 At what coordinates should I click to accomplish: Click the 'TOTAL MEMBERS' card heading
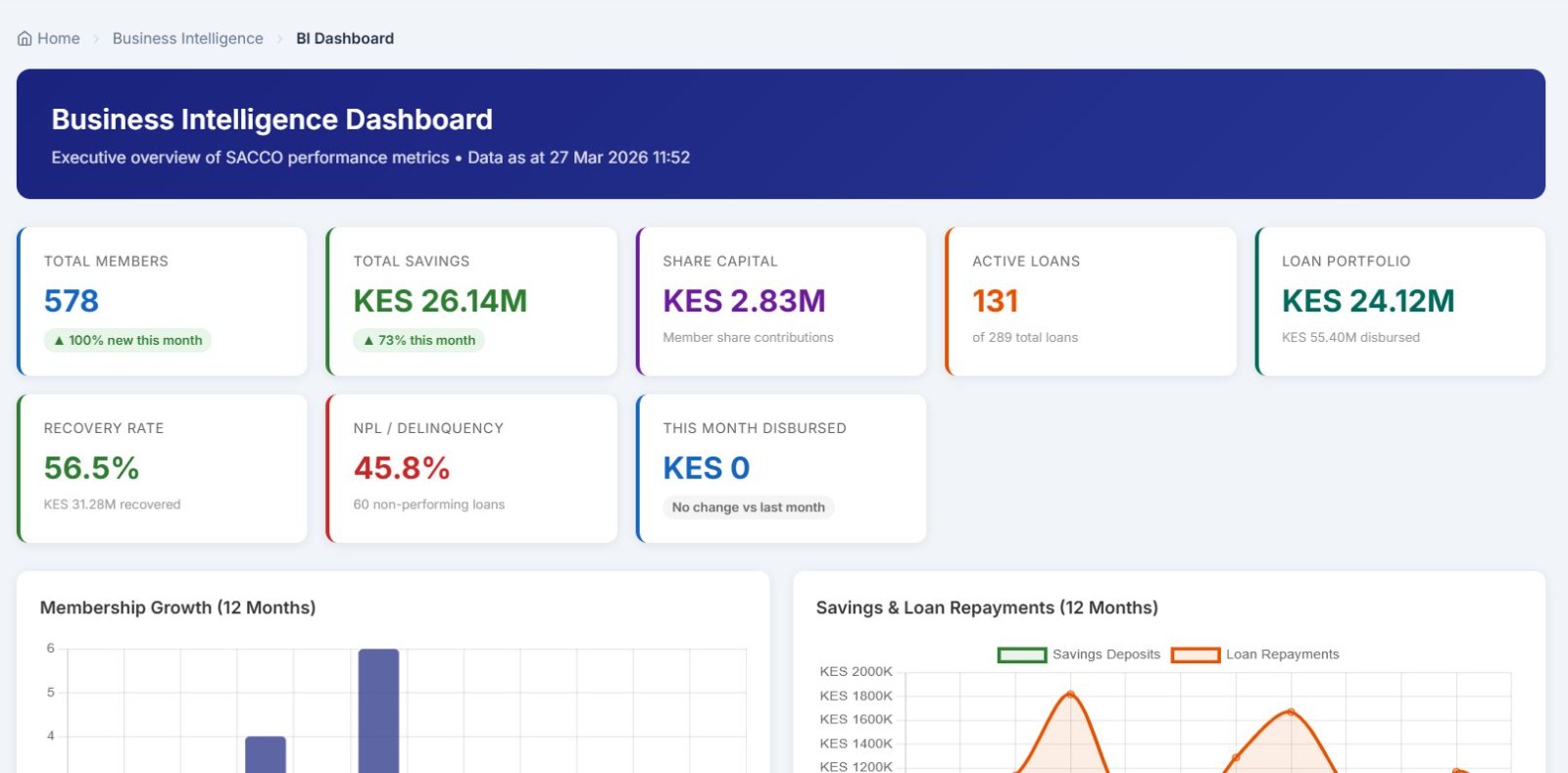(x=106, y=262)
